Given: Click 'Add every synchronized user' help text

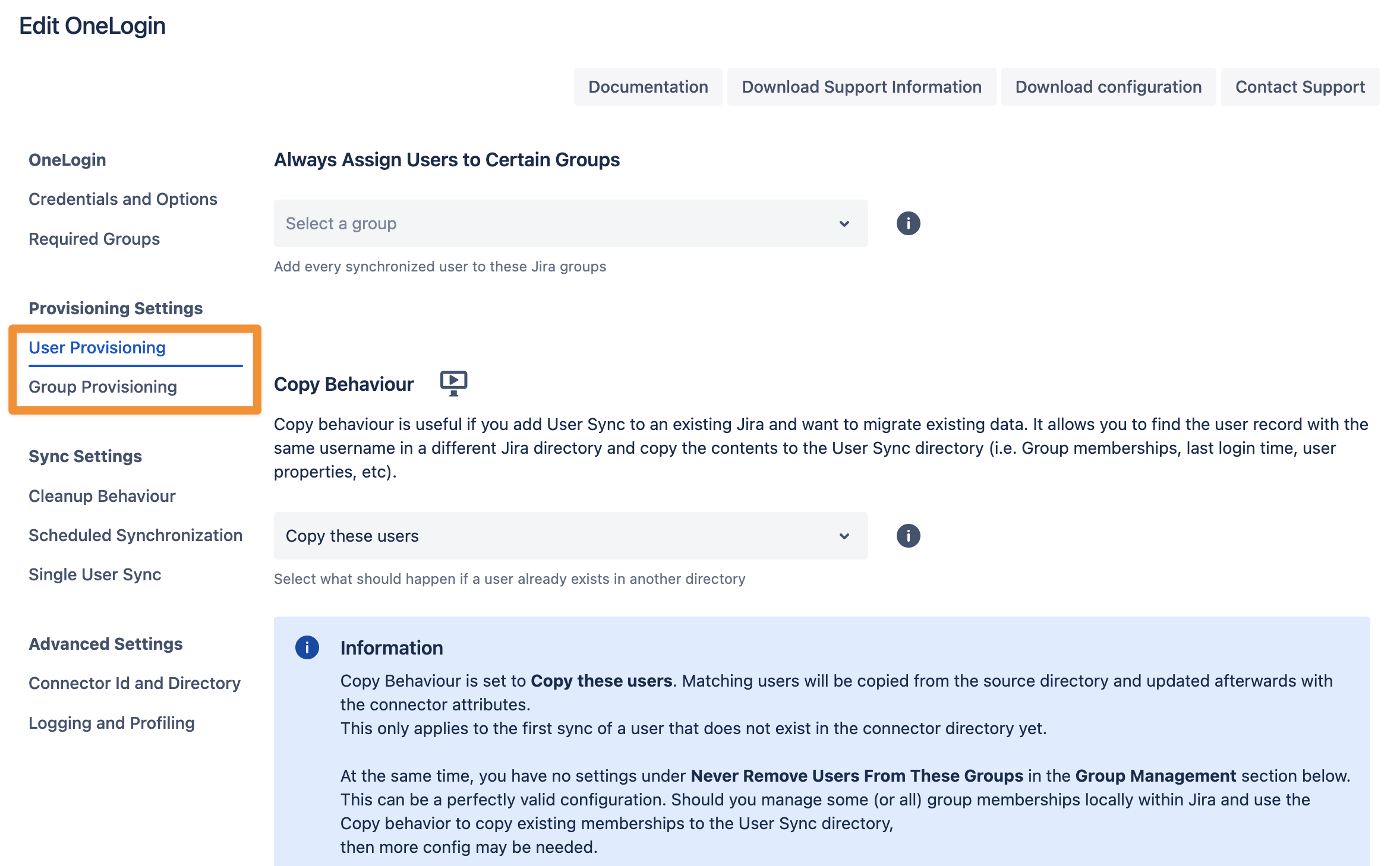Looking at the screenshot, I should coord(440,266).
